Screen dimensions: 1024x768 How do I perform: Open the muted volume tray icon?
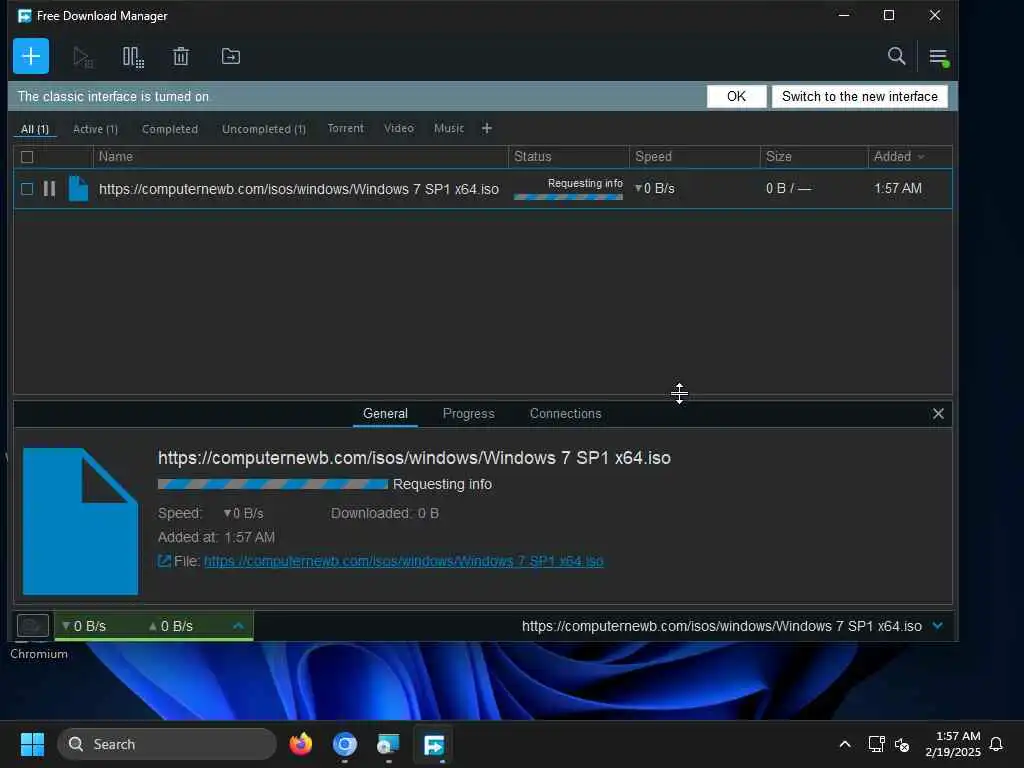(902, 744)
